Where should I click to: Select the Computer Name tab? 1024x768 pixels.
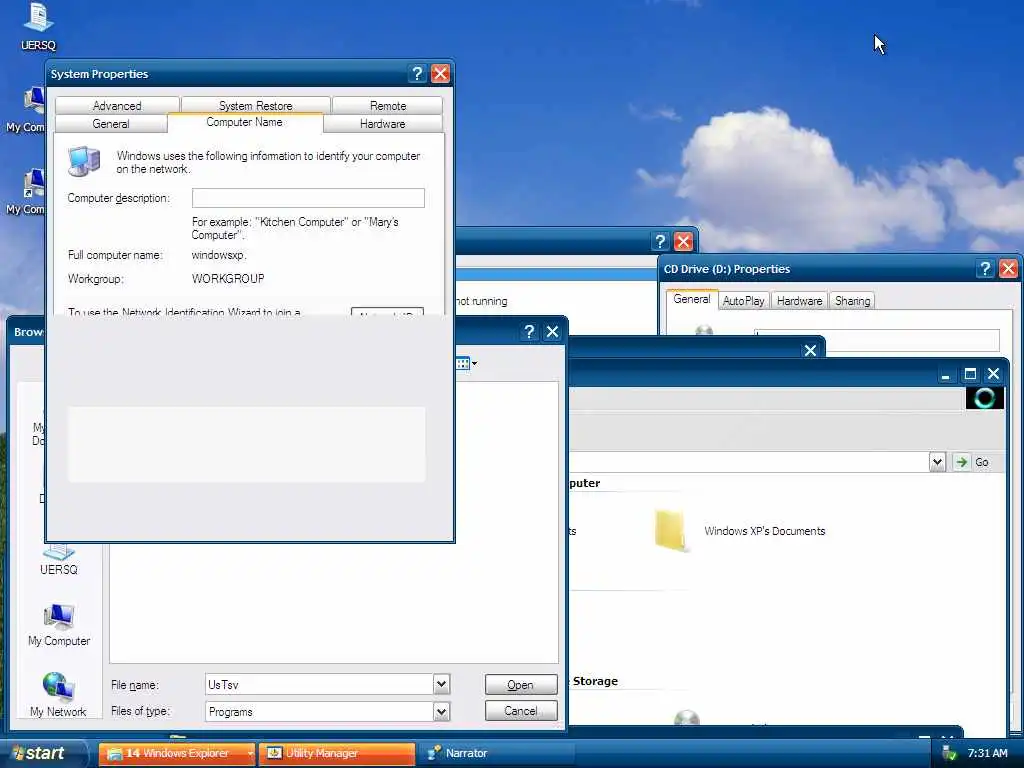[244, 122]
